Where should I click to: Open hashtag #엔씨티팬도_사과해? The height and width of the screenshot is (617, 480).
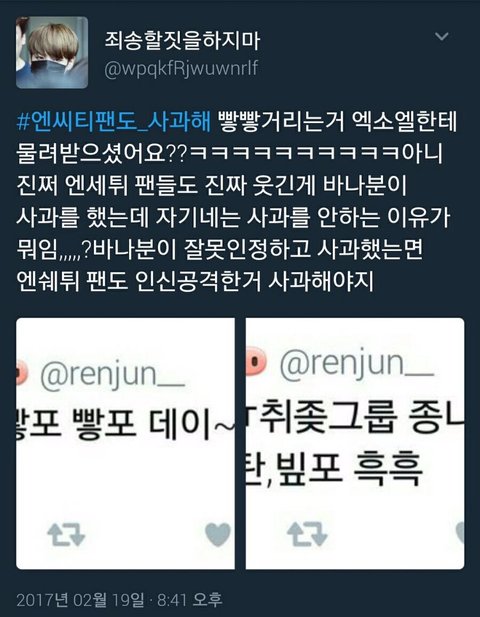(x=114, y=122)
